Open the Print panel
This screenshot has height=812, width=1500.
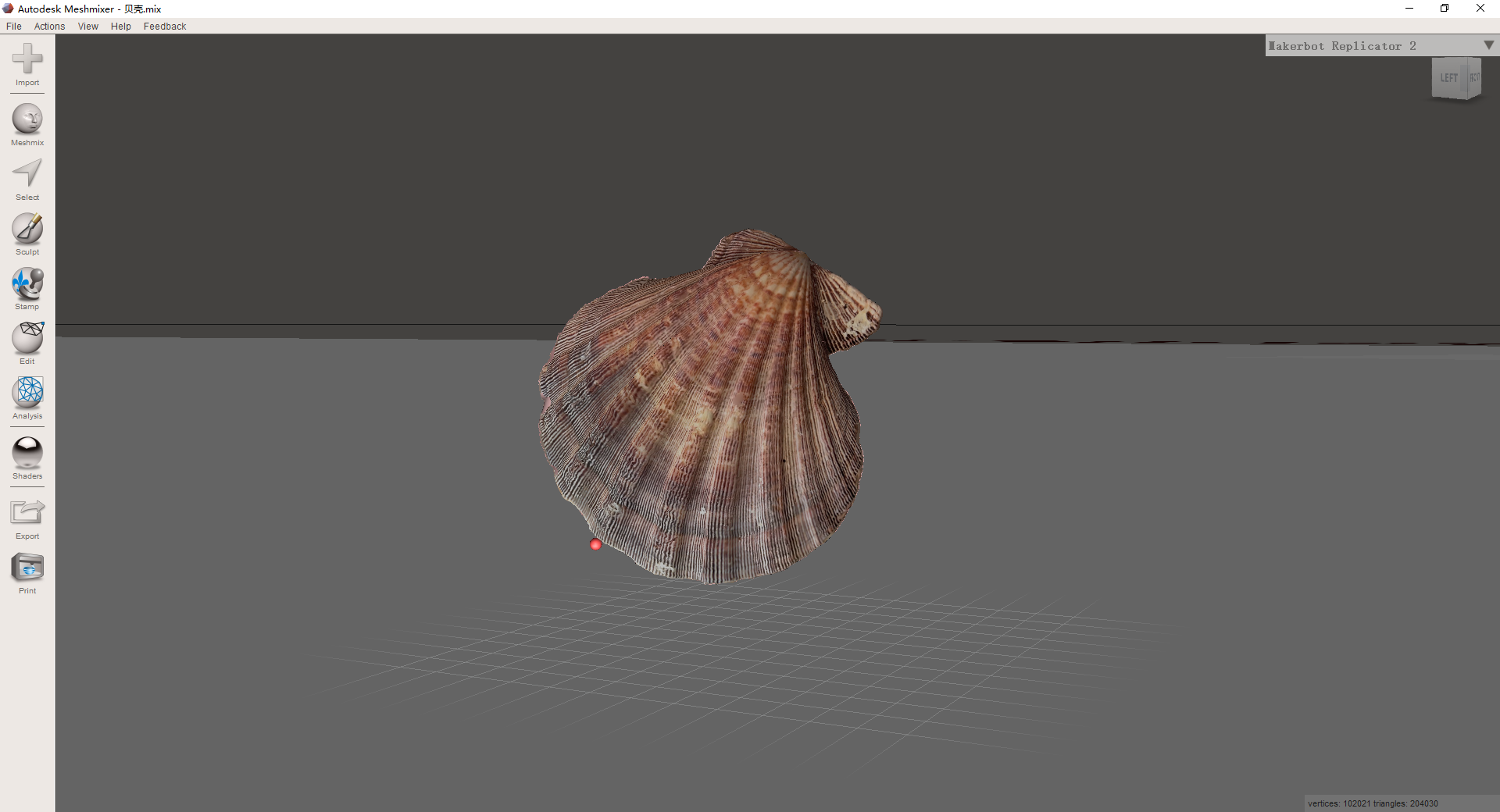[27, 572]
